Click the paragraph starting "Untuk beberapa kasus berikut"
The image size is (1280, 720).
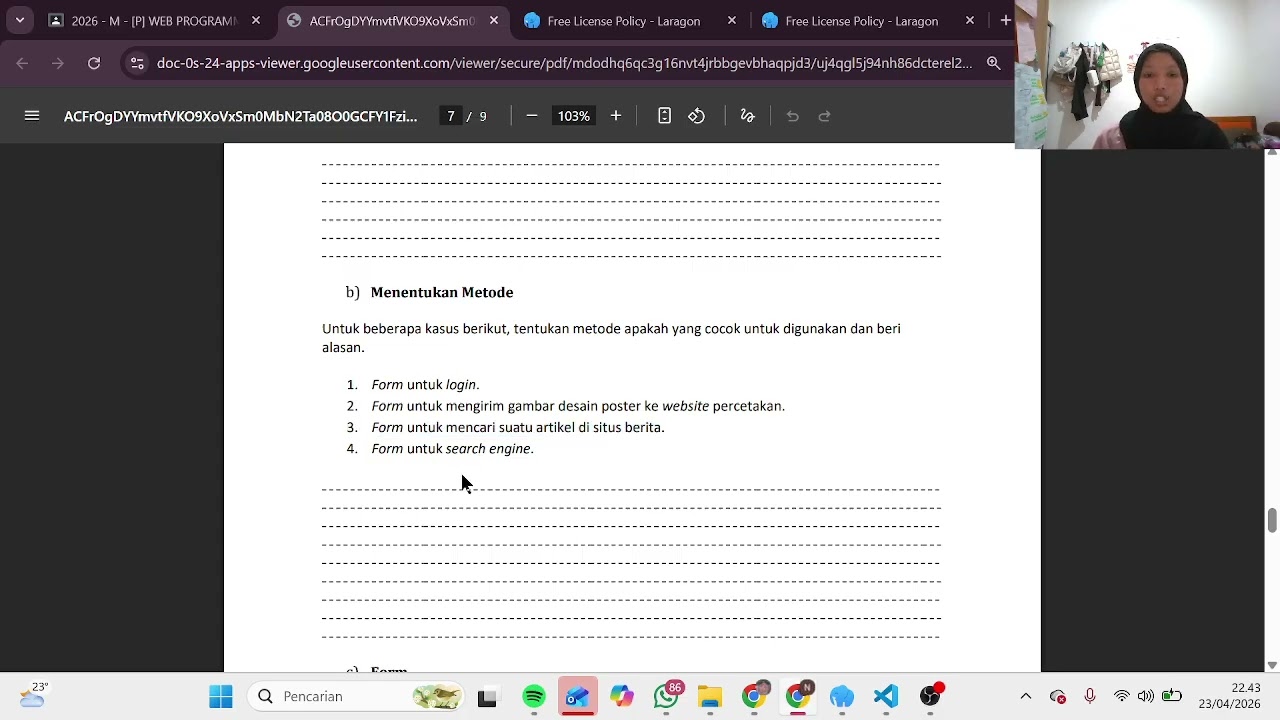click(x=611, y=338)
